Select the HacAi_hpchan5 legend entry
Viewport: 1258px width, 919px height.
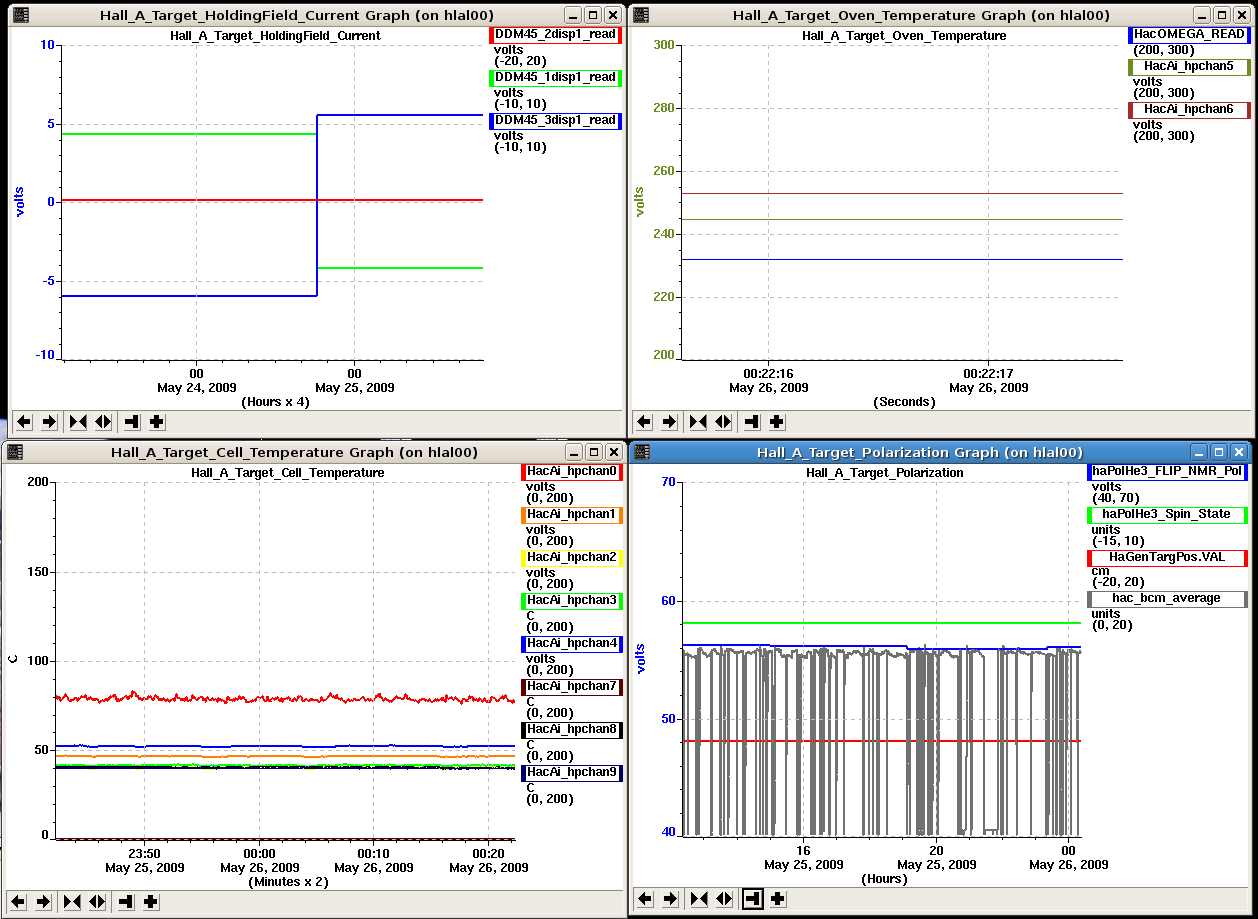pos(1188,67)
